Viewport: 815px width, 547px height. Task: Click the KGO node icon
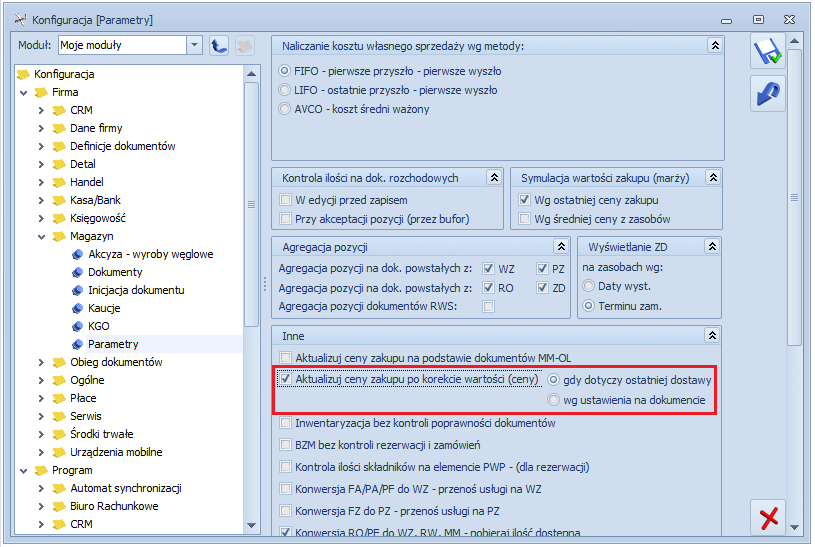tap(77, 327)
